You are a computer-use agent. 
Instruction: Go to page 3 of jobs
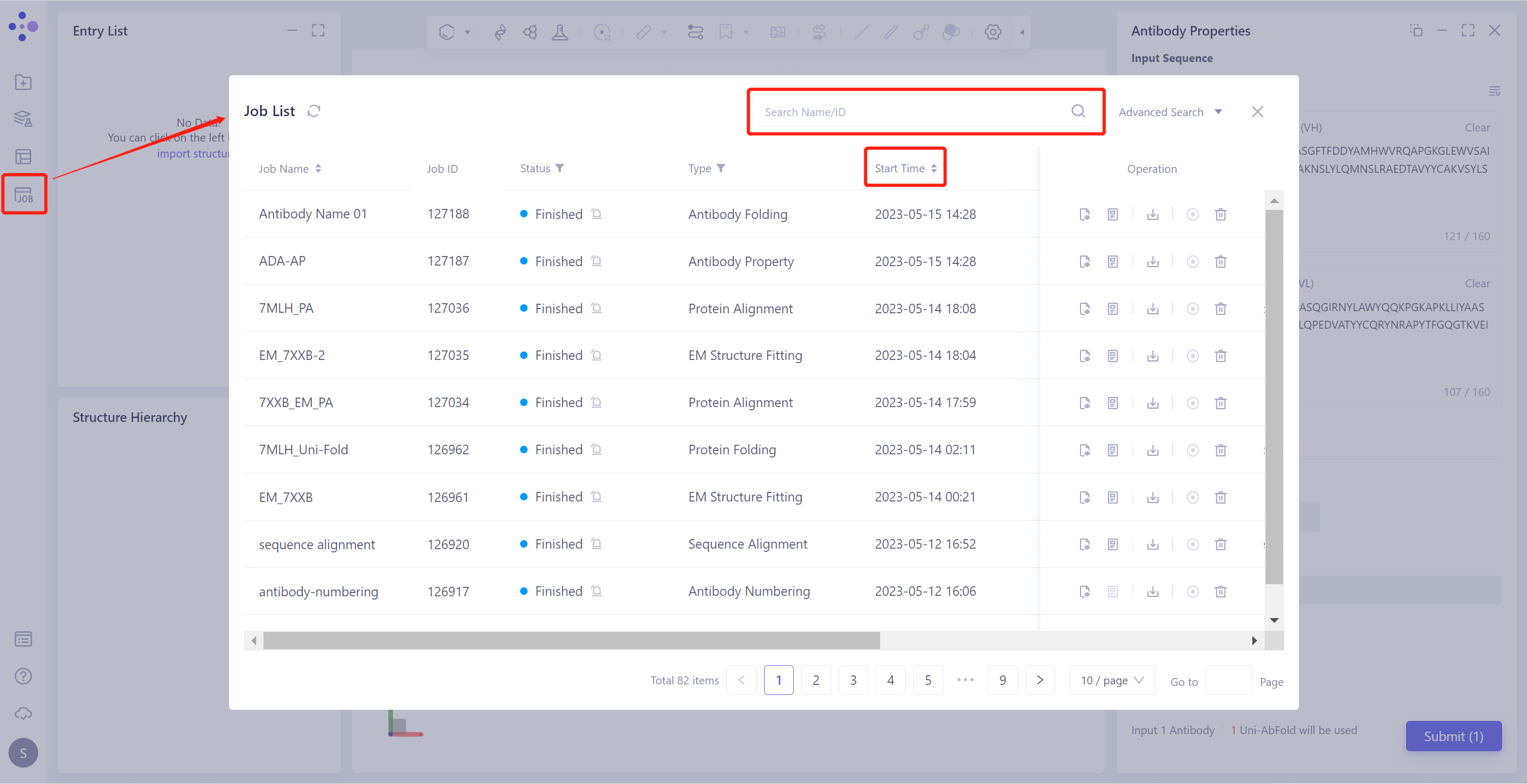tap(853, 680)
